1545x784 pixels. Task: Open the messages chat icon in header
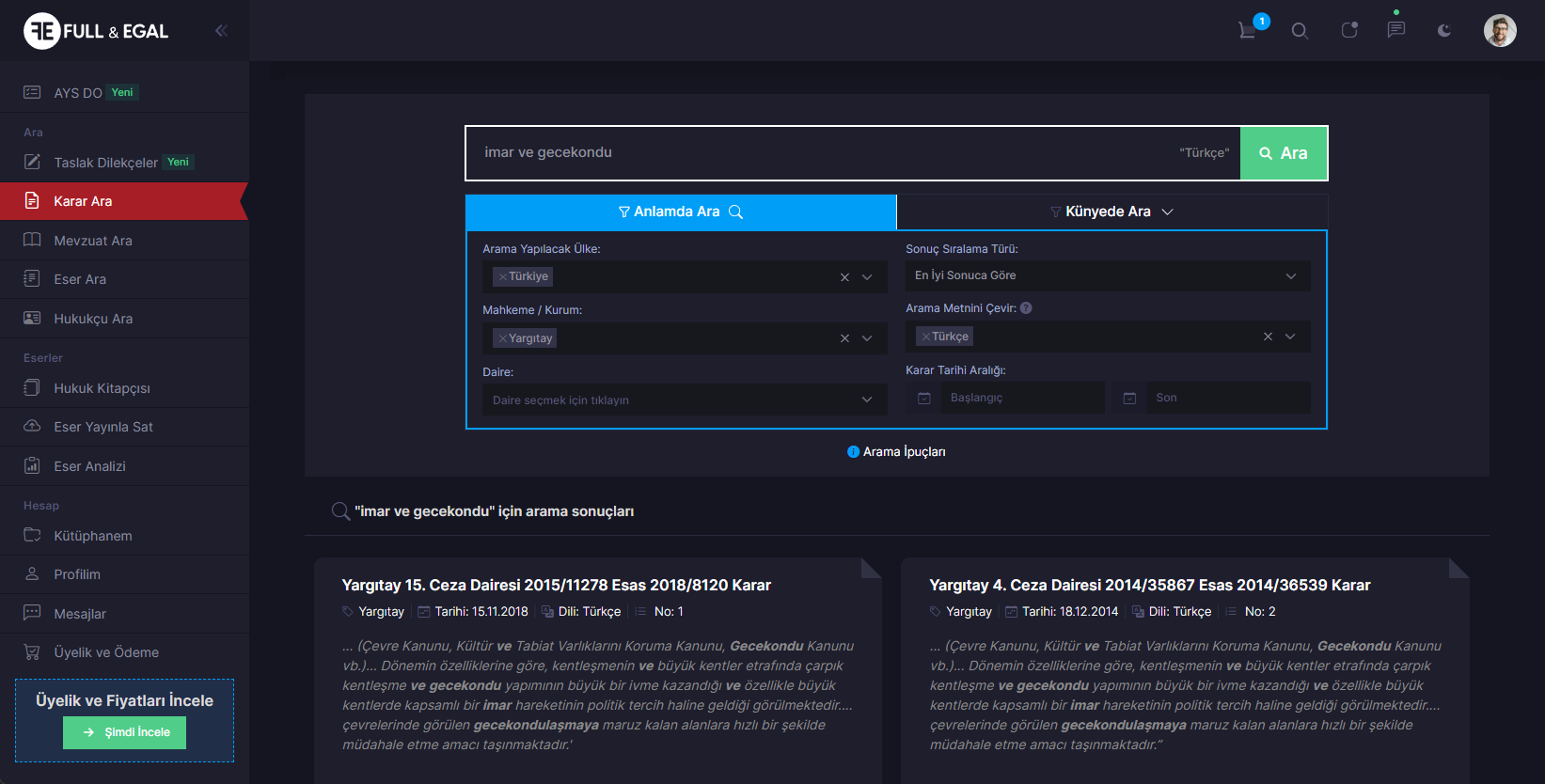coord(1396,30)
